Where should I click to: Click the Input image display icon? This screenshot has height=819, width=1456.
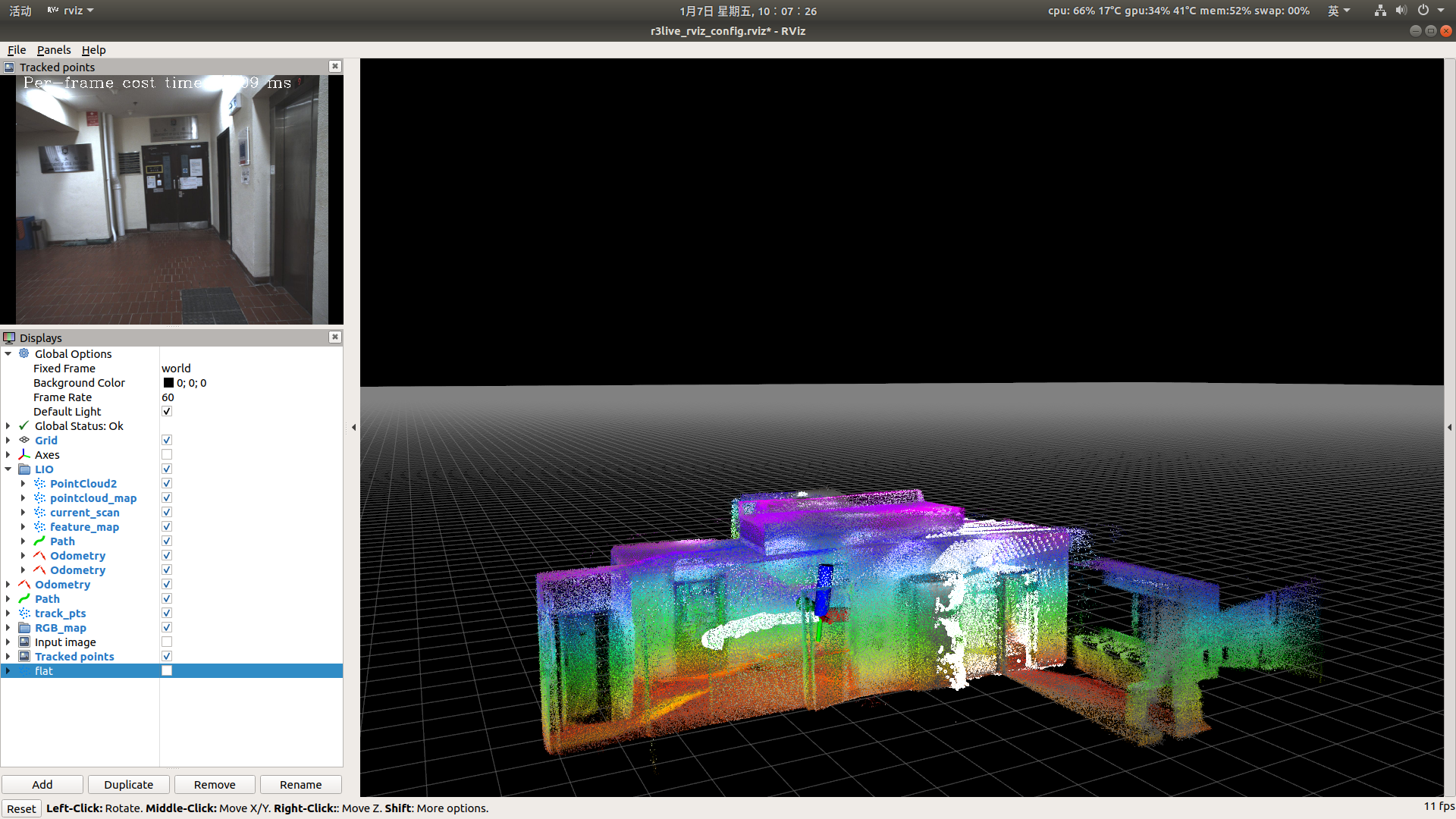click(24, 642)
